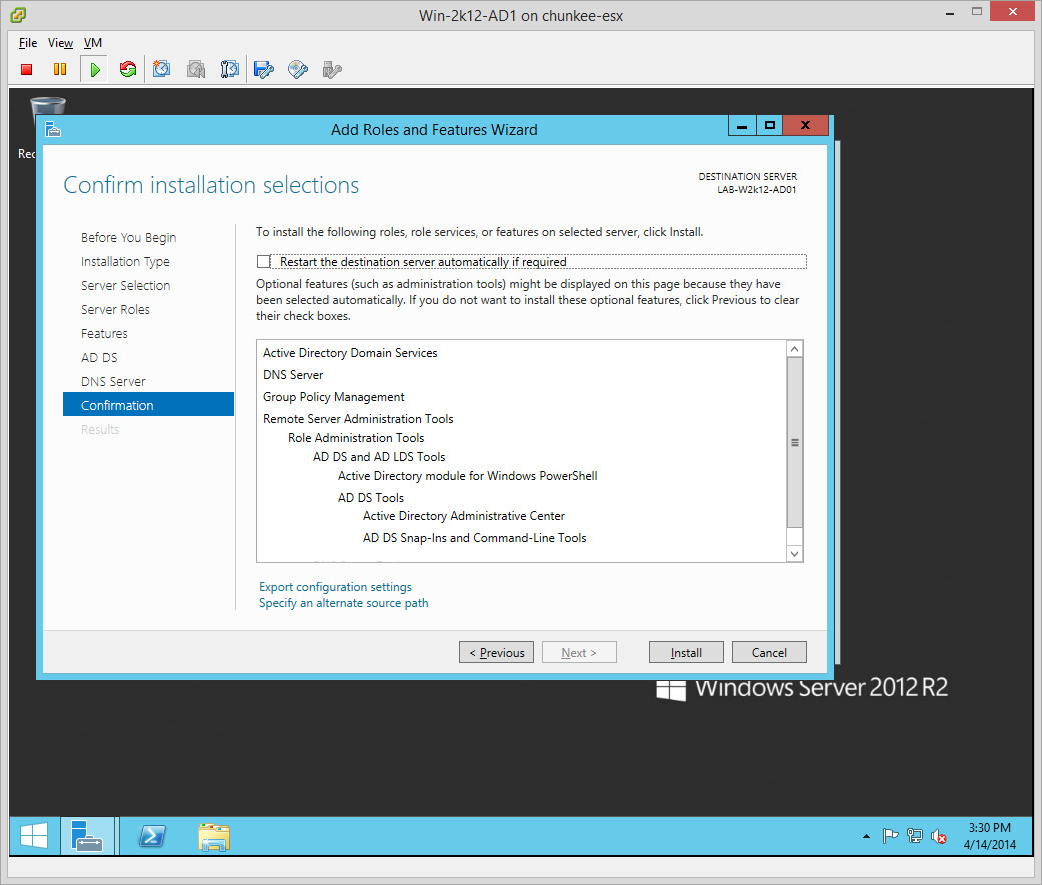
Task: Launch Windows PowerShell from the taskbar
Action: pos(152,836)
